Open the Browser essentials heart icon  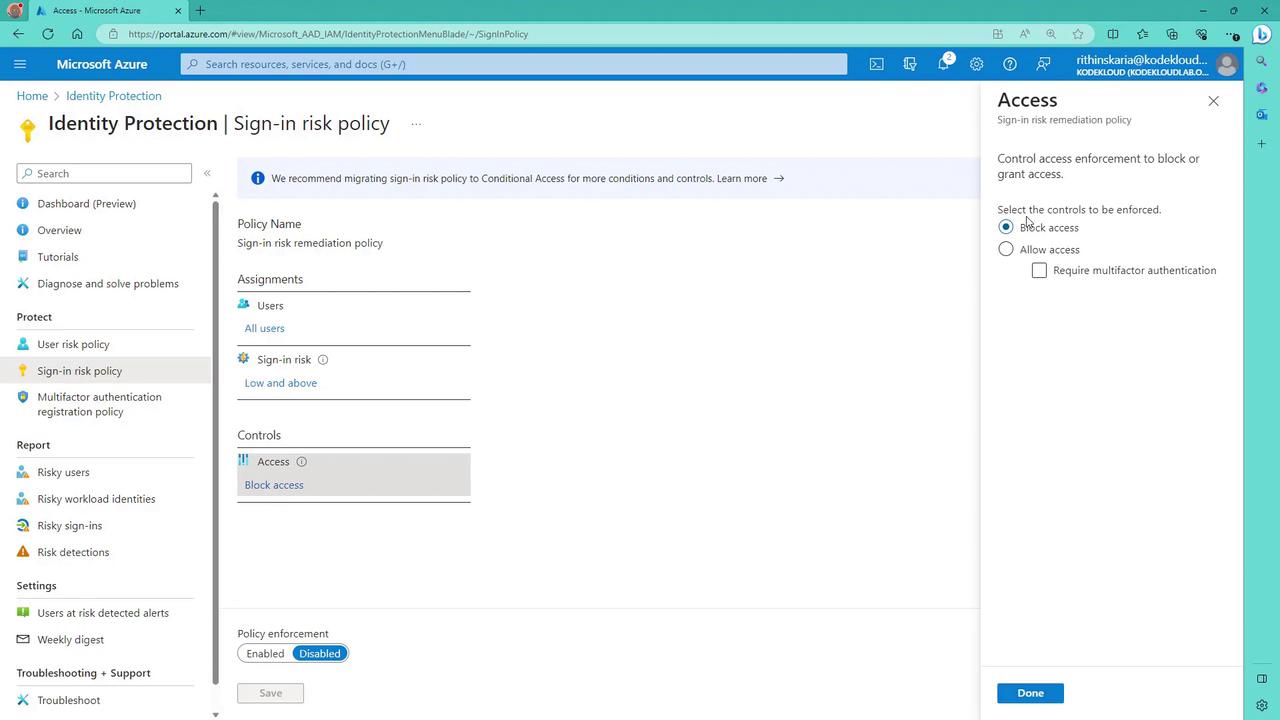[x=1202, y=34]
